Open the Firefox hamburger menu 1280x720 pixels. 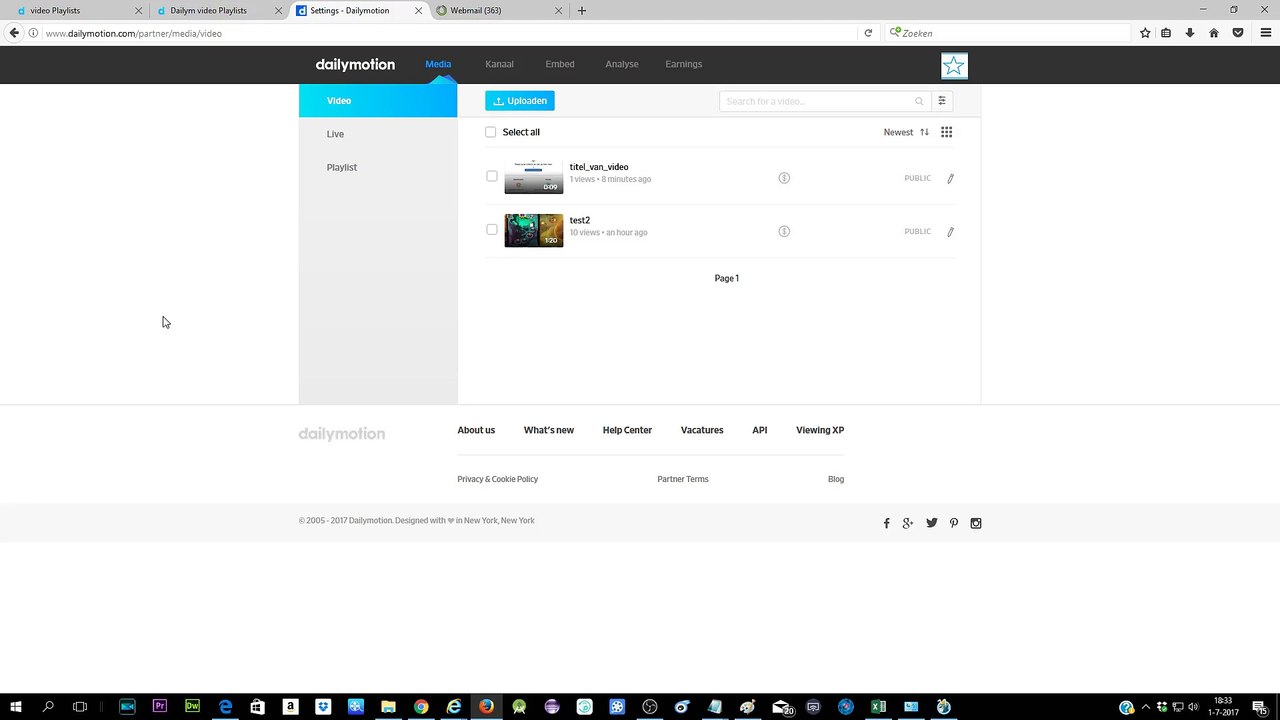tap(1266, 33)
